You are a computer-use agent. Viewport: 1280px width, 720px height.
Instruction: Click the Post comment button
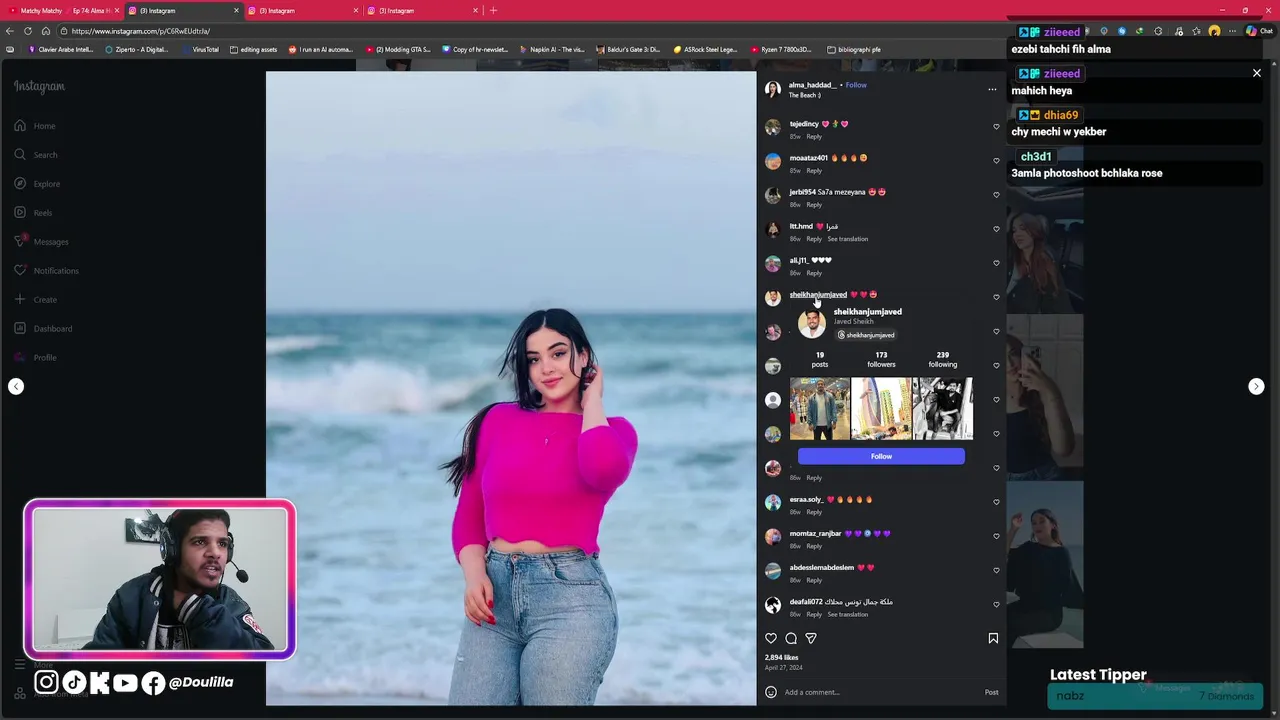tap(991, 692)
